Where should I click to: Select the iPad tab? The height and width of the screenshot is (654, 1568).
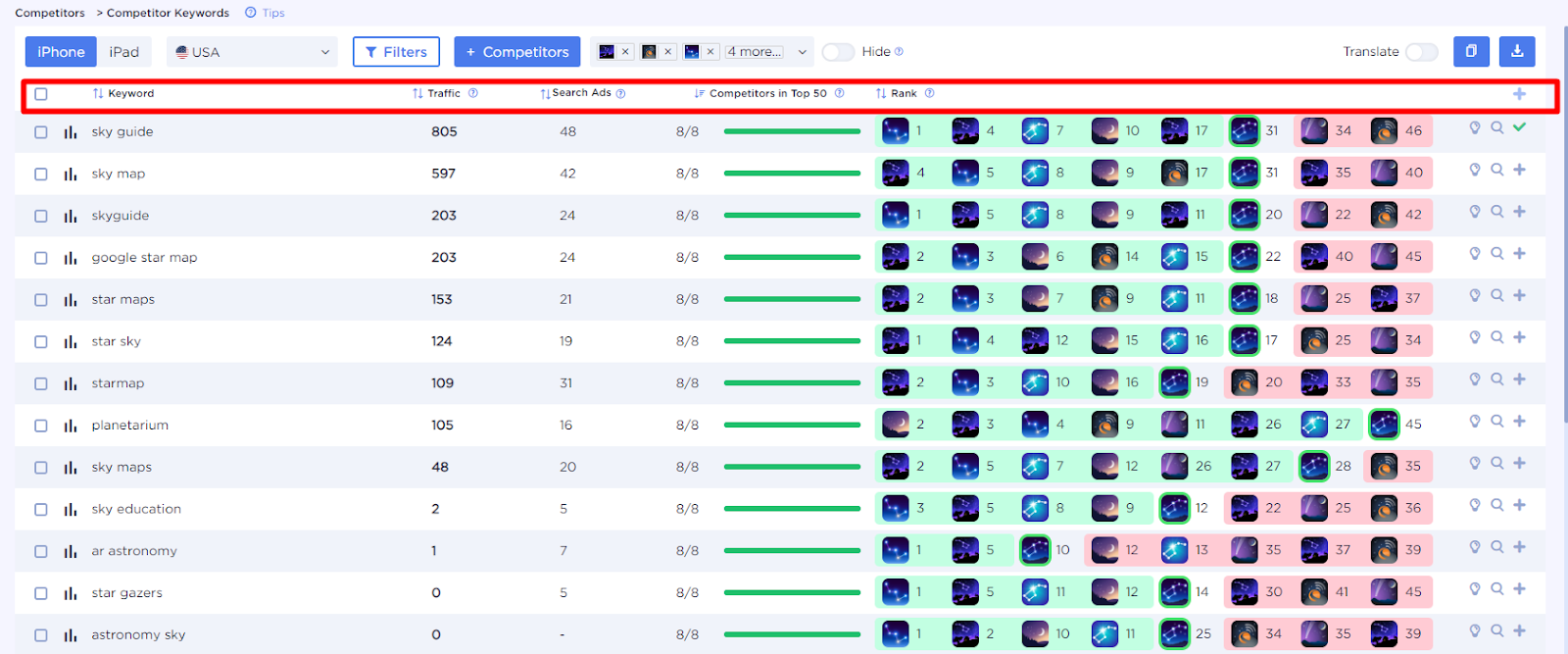124,52
